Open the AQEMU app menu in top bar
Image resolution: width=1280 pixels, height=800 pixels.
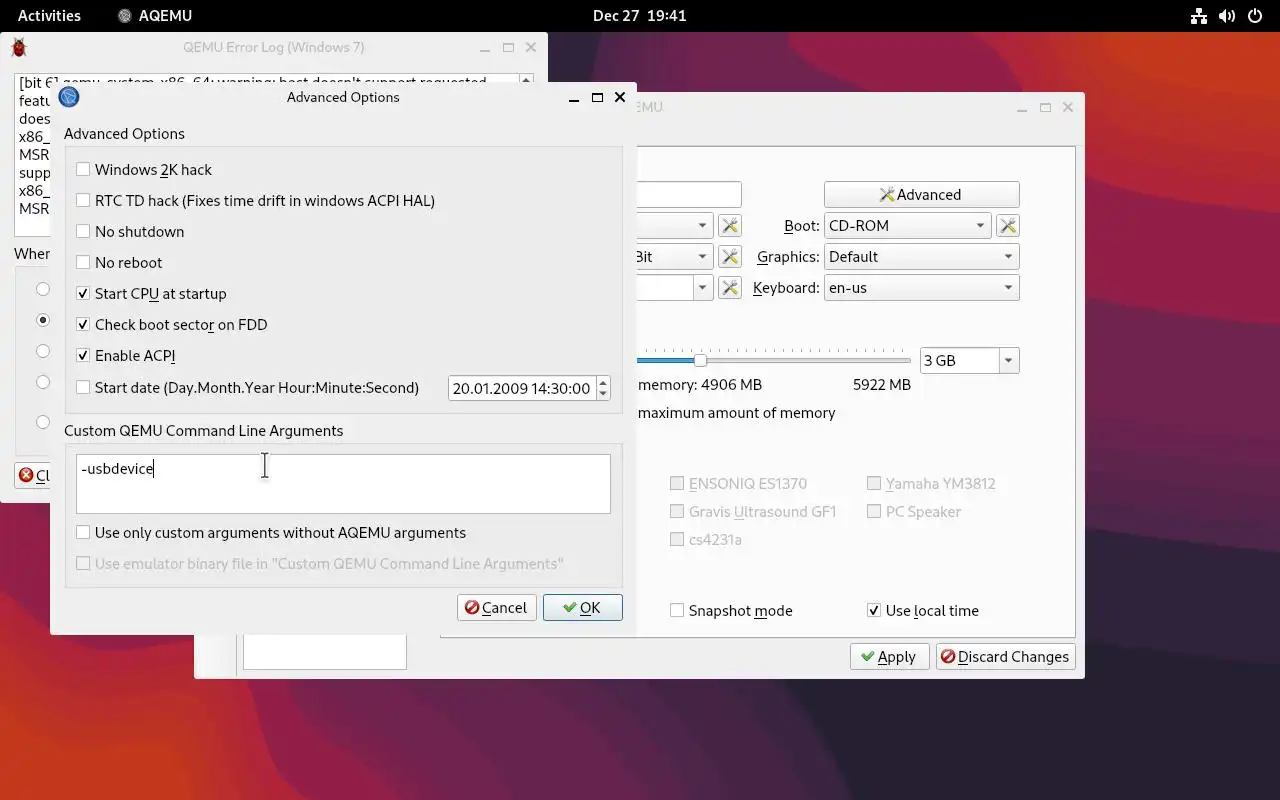(x=154, y=16)
